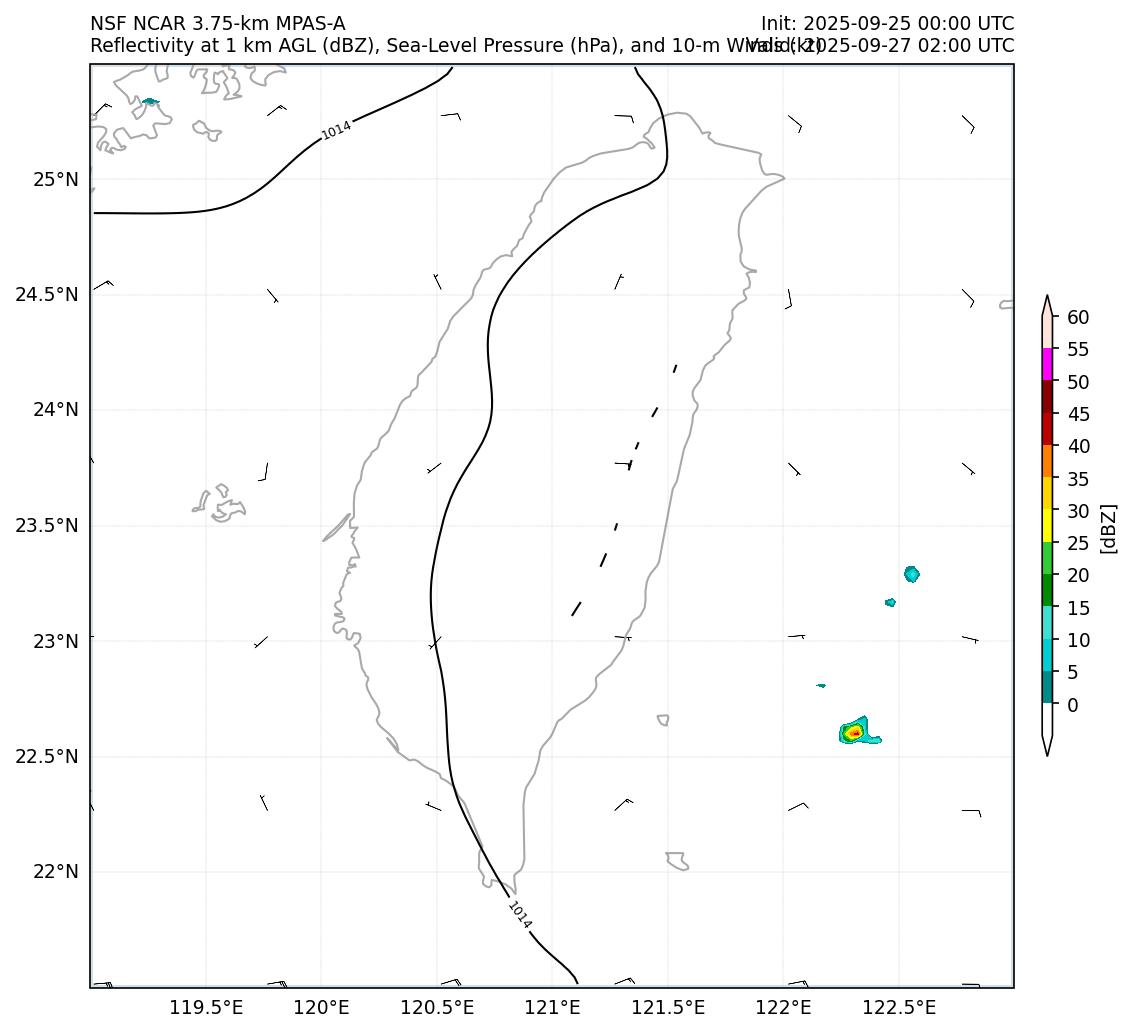Click the strongest reflectivity cell near 22.6°N

click(x=854, y=733)
